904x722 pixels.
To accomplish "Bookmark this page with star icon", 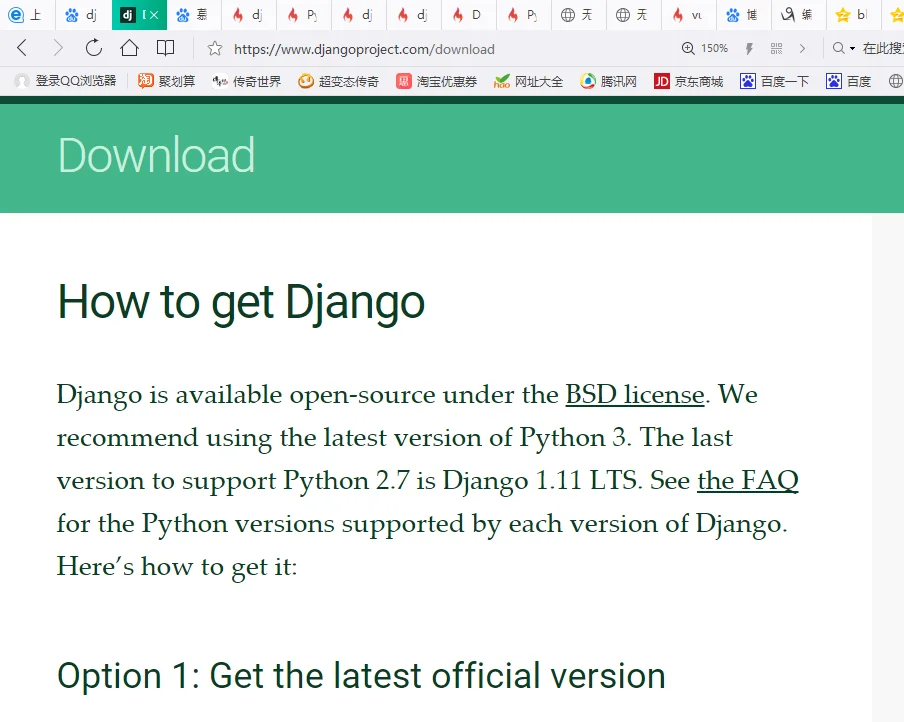I will coord(214,48).
